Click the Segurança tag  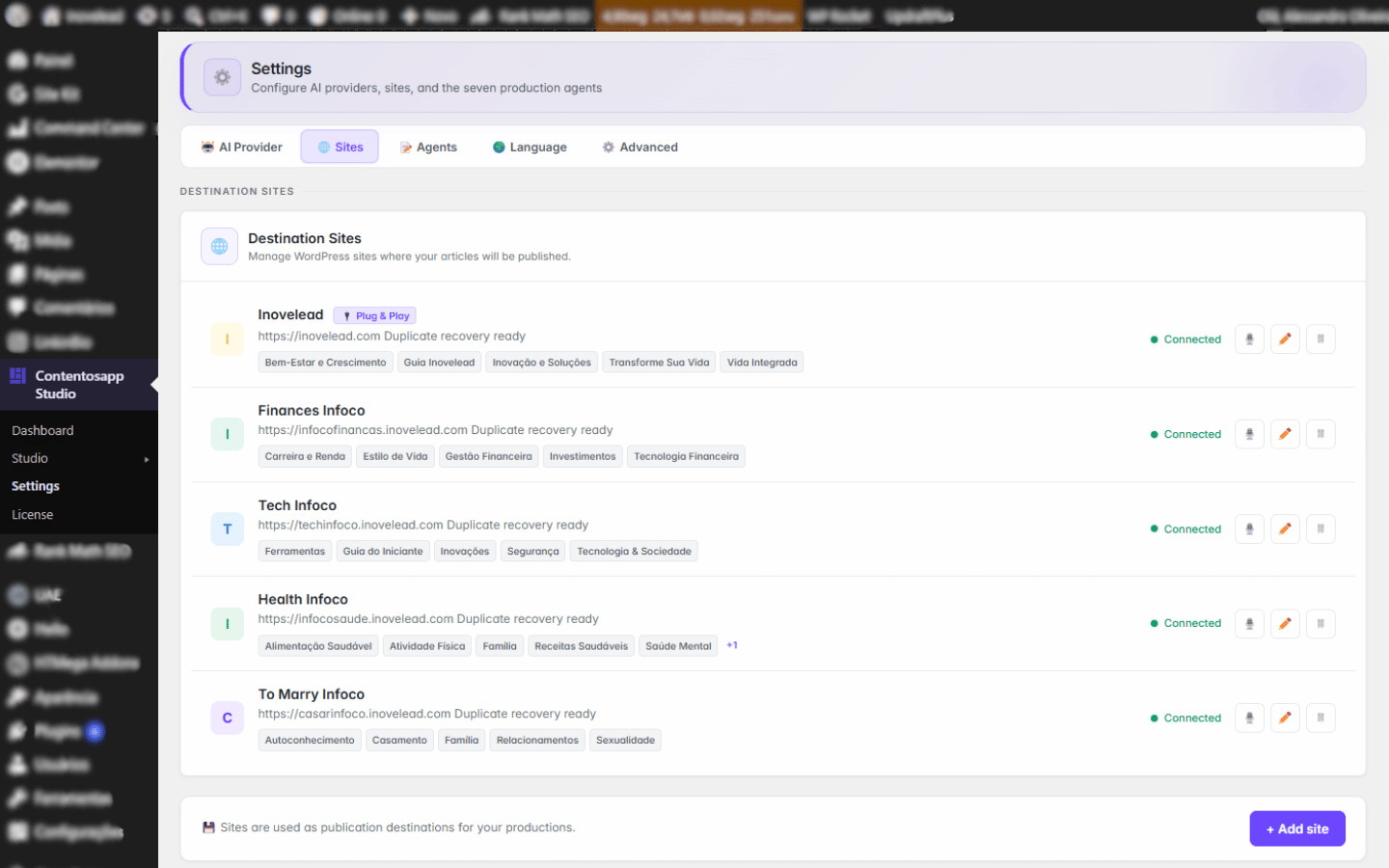(x=532, y=552)
